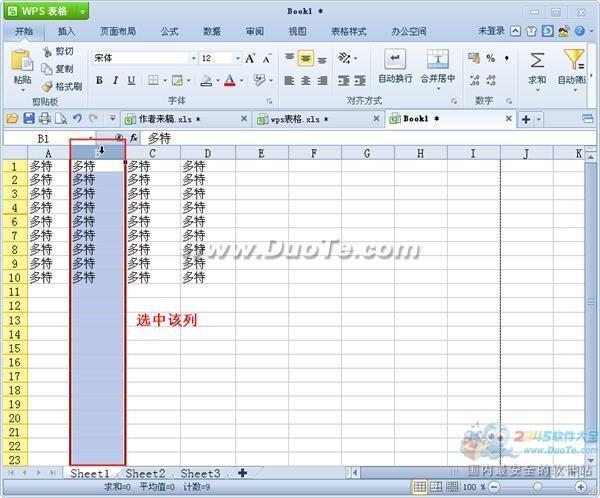Click the AutoFilter (自动筛选) funnel button

[x=572, y=69]
